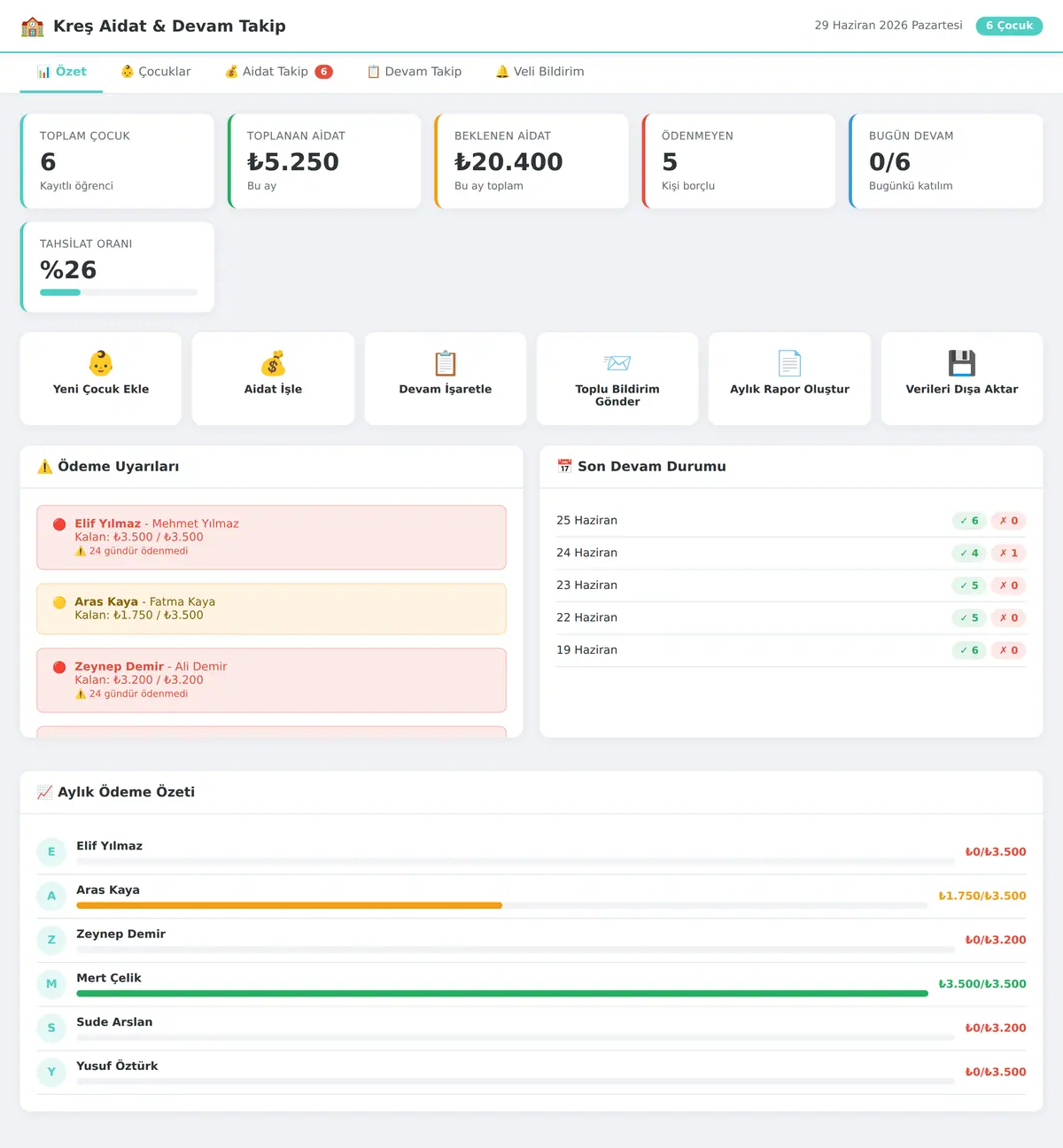The width and height of the screenshot is (1063, 1148).
Task: Open Zeynep Demir payment warning card
Action: coord(271,680)
